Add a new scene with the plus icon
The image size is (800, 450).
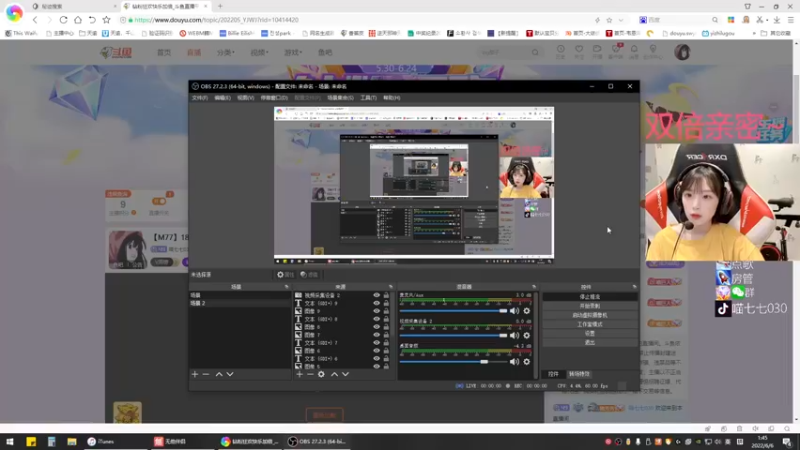click(x=195, y=374)
